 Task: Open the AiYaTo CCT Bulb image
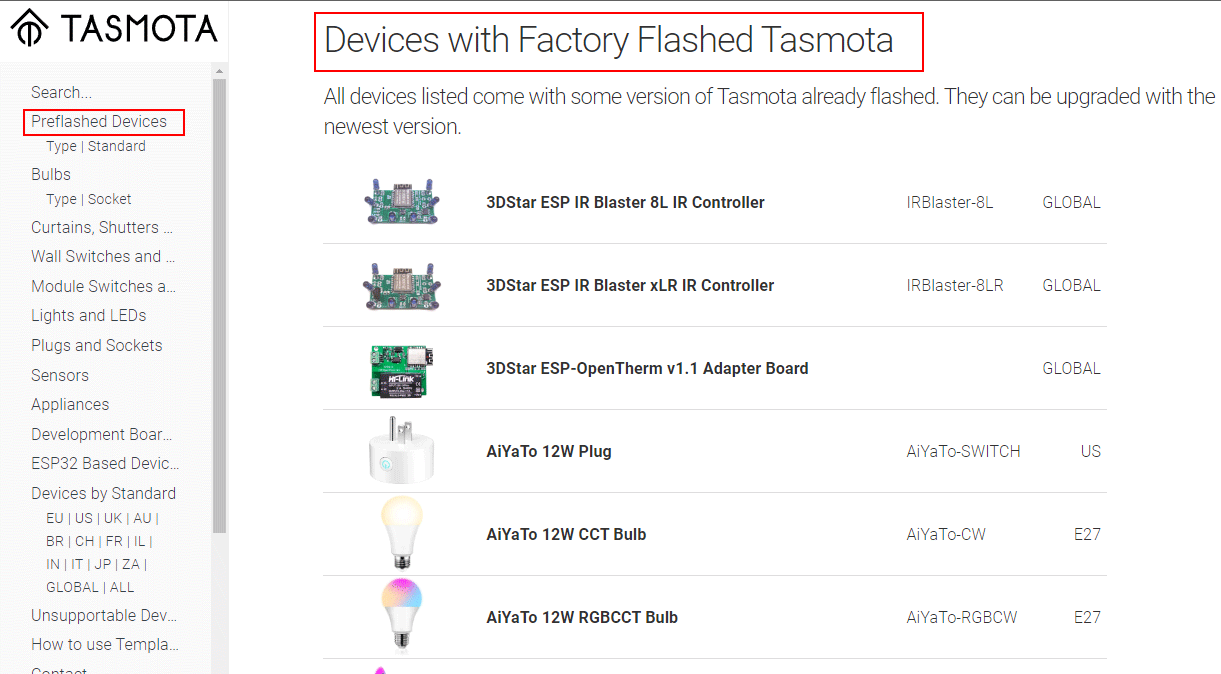point(402,534)
